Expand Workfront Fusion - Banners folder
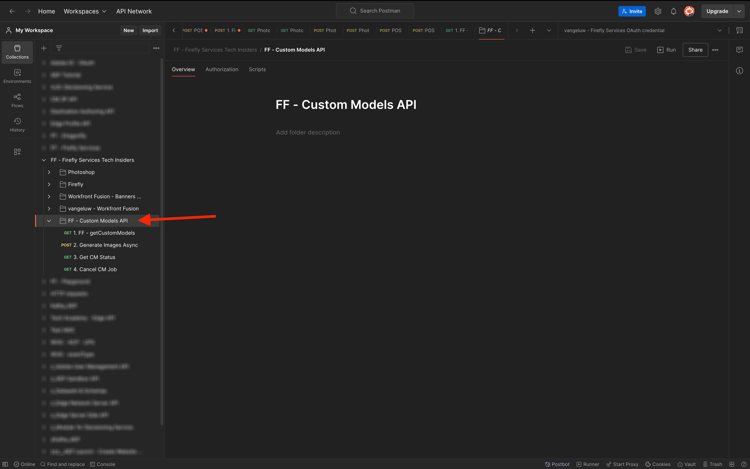This screenshot has height=469, width=750. point(49,196)
